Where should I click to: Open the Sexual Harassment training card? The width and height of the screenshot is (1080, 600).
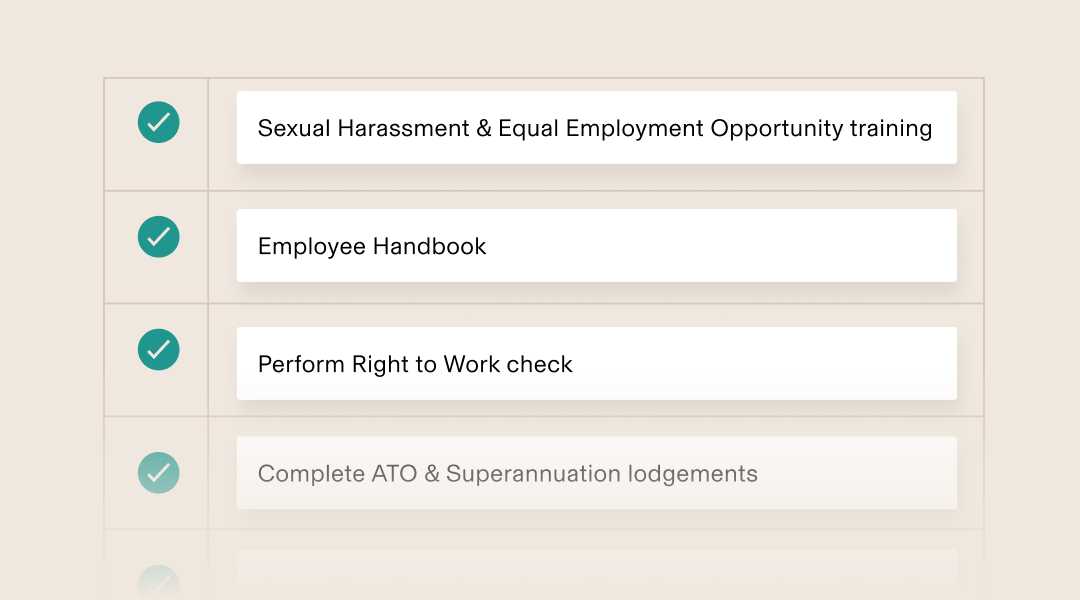(x=596, y=127)
